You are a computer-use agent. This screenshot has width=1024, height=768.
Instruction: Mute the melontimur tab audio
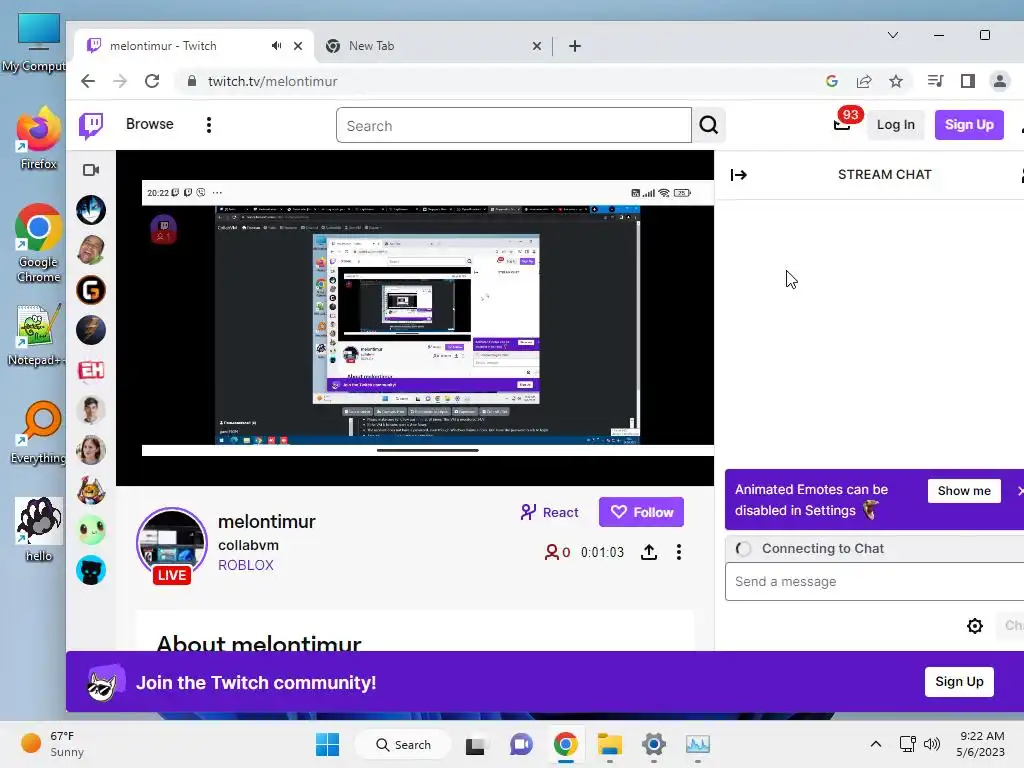276,46
